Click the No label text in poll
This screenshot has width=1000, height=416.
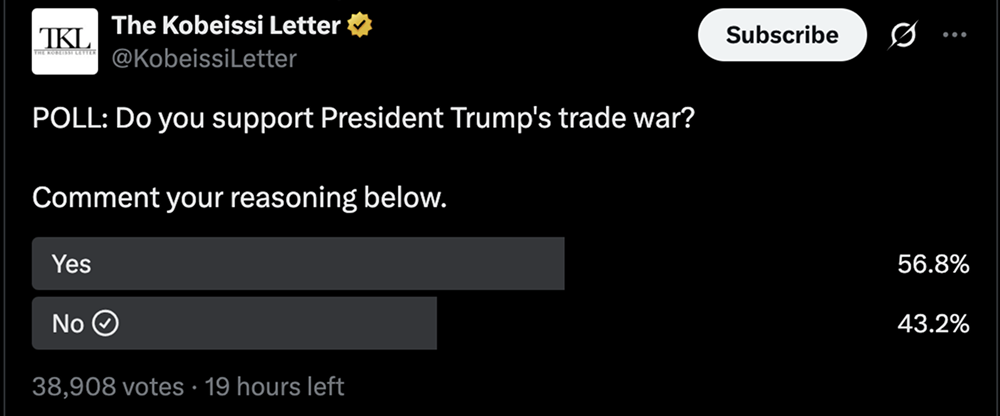coord(68,323)
